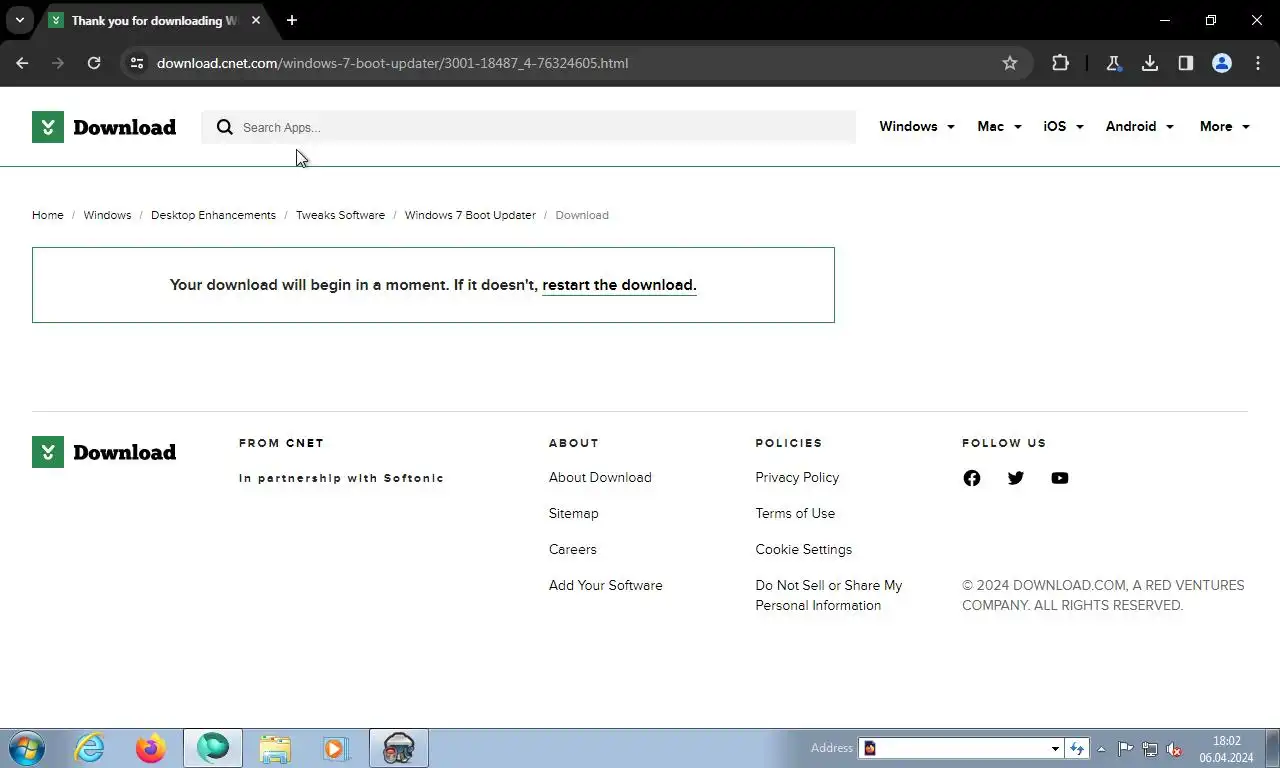
Task: Show Chrome downloads
Action: coord(1150,63)
